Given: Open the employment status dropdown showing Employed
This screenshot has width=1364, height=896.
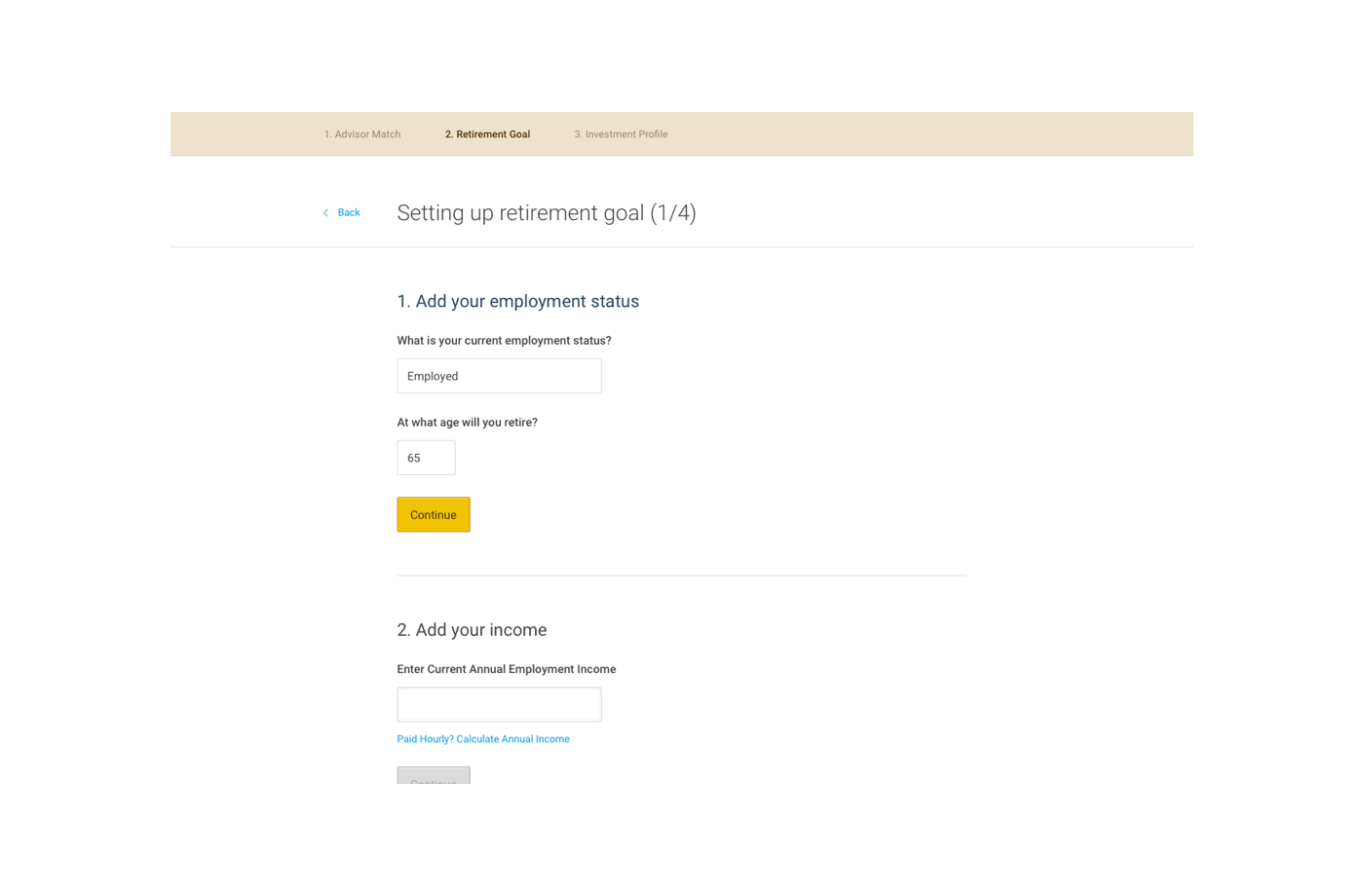Looking at the screenshot, I should point(499,376).
